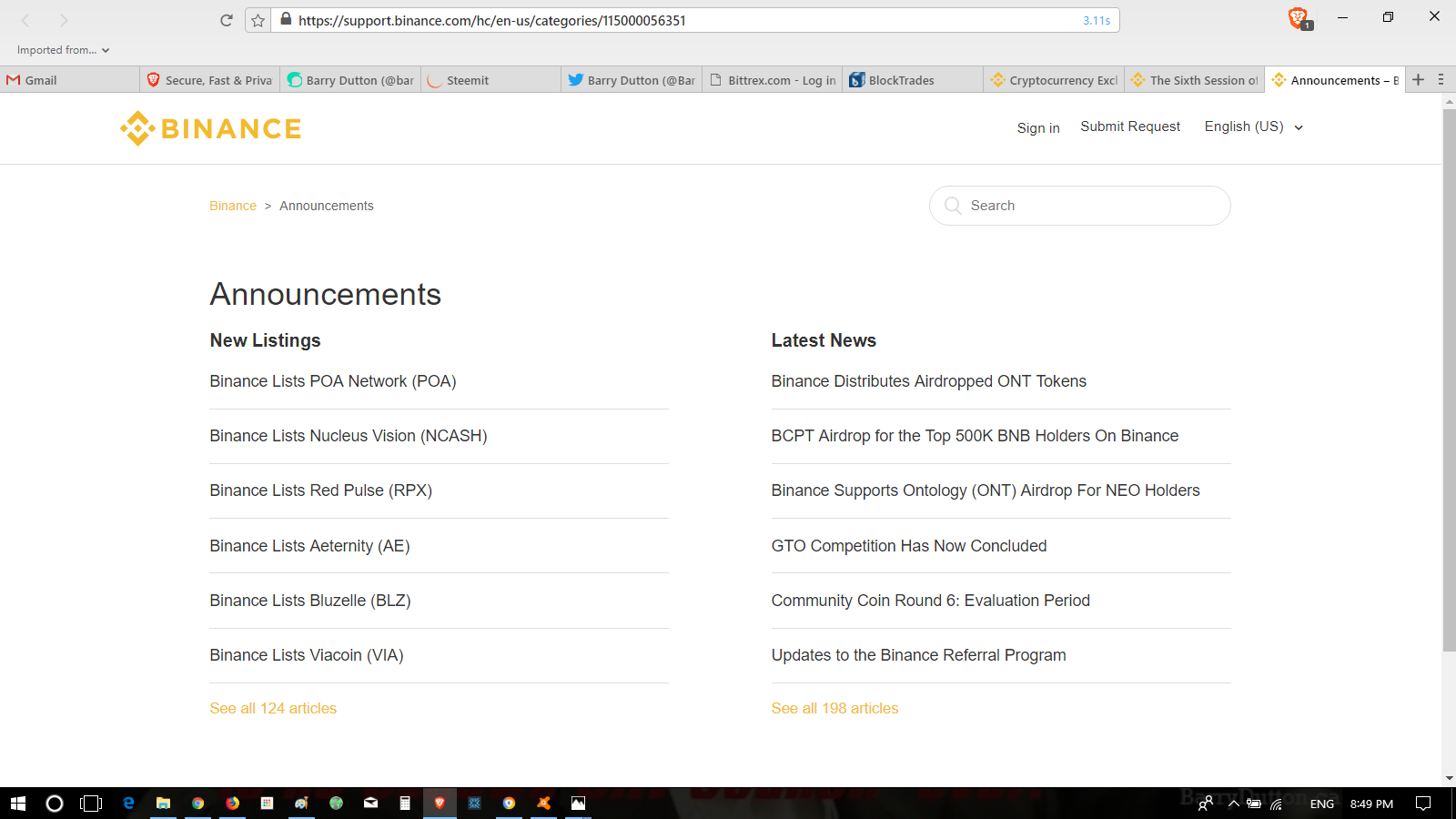
Task: Open File Explorer from the taskbar
Action: 163,804
